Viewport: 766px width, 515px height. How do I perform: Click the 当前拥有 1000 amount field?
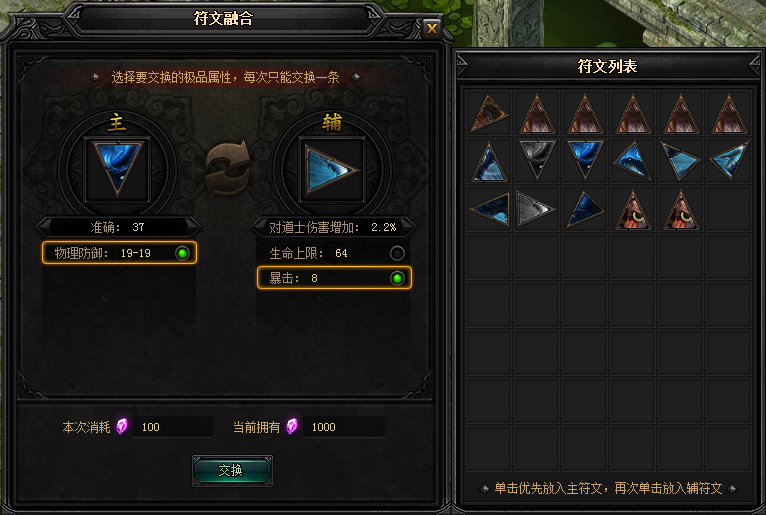(x=344, y=427)
